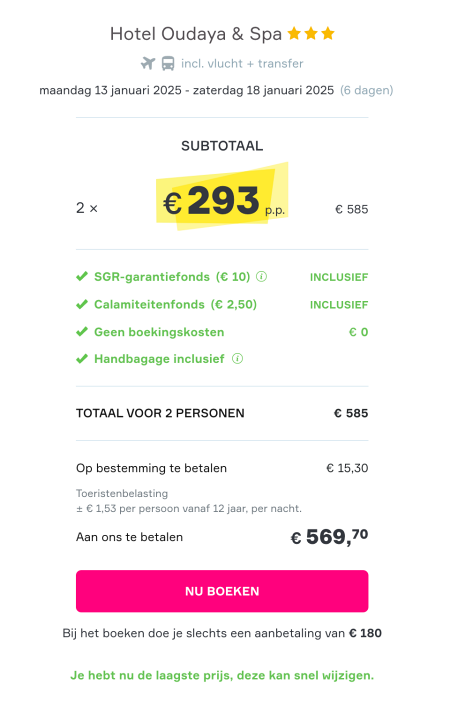Click the laagste prijs notice

pos(222,675)
